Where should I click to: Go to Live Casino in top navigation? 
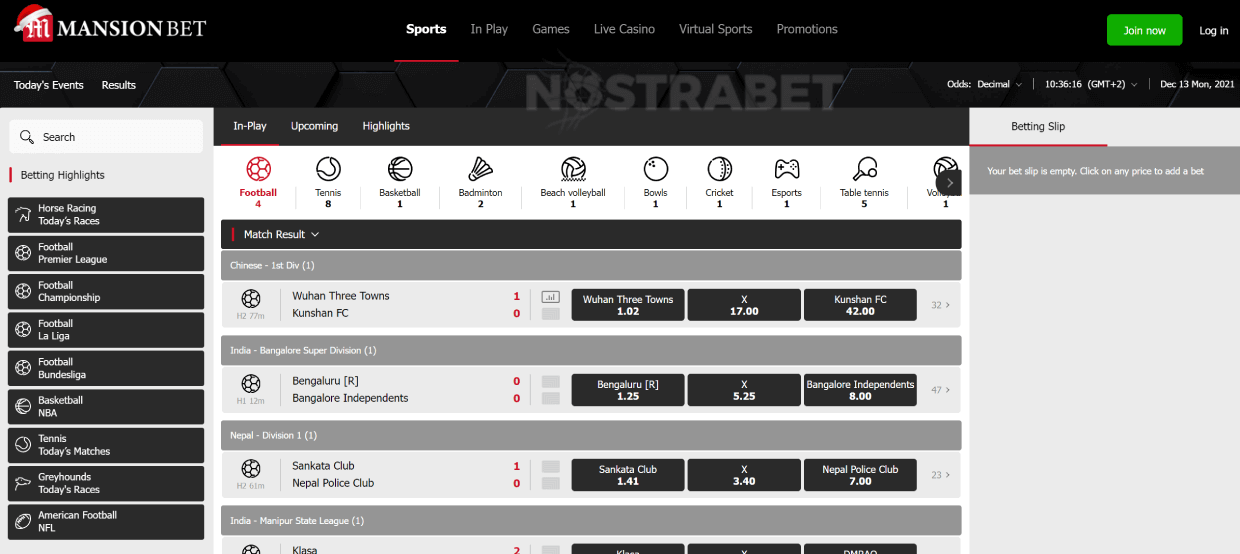[624, 29]
